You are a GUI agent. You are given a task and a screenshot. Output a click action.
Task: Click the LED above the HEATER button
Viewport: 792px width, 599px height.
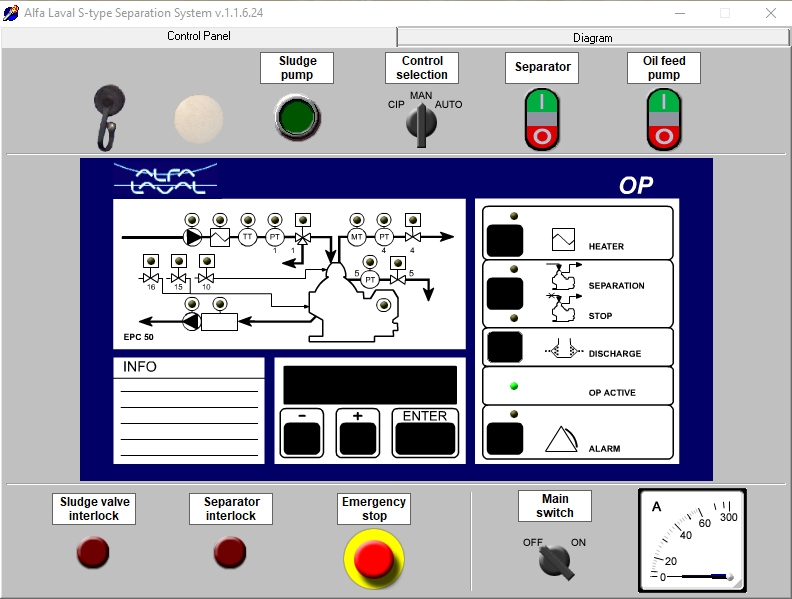click(514, 216)
